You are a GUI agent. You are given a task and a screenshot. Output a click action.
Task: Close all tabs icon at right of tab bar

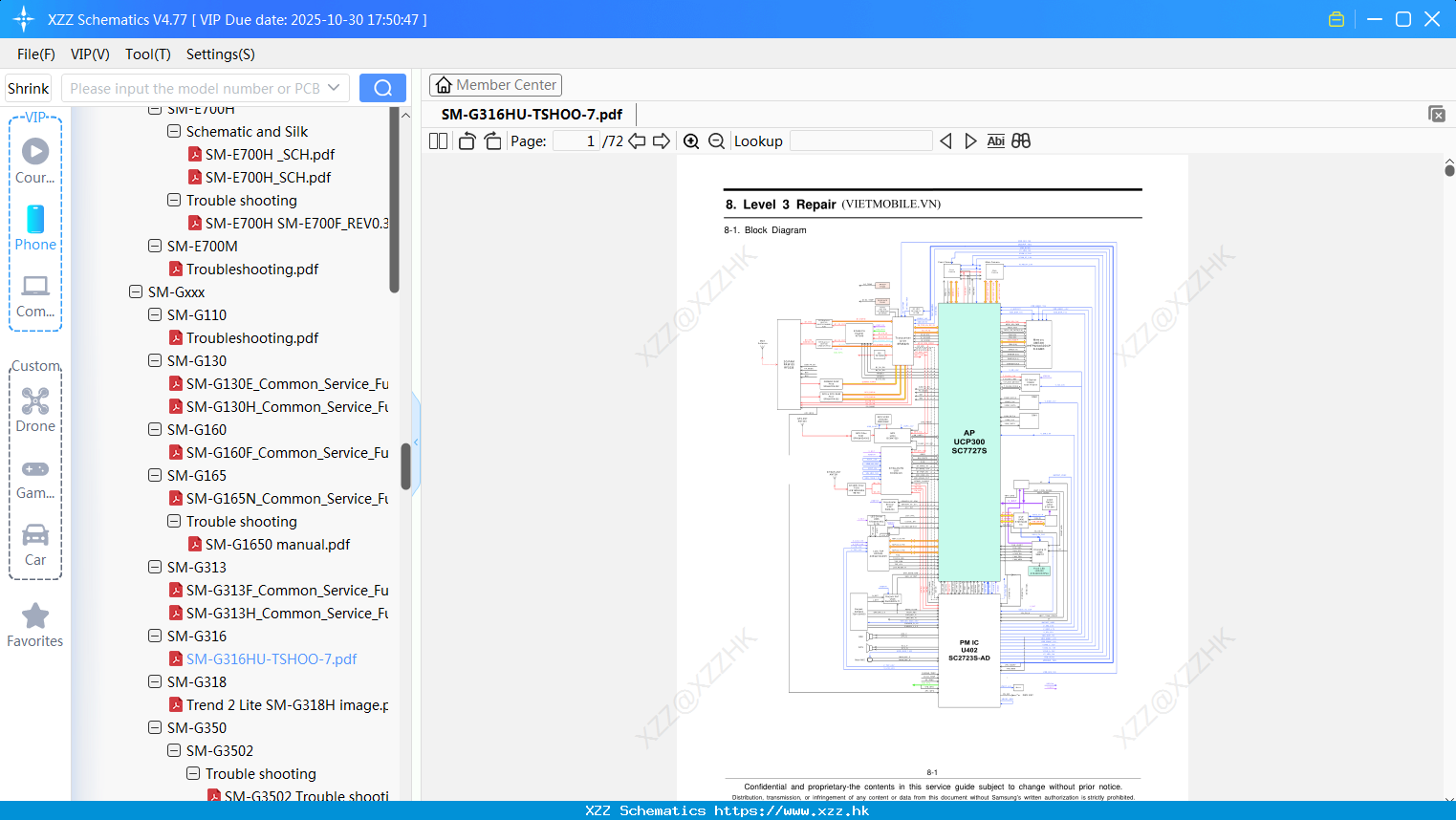(x=1437, y=114)
